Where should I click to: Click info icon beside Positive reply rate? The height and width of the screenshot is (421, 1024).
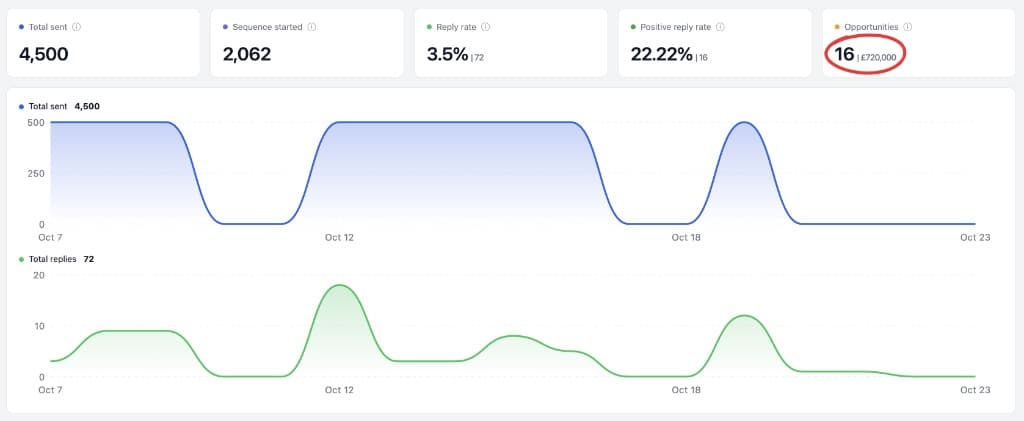pos(720,27)
